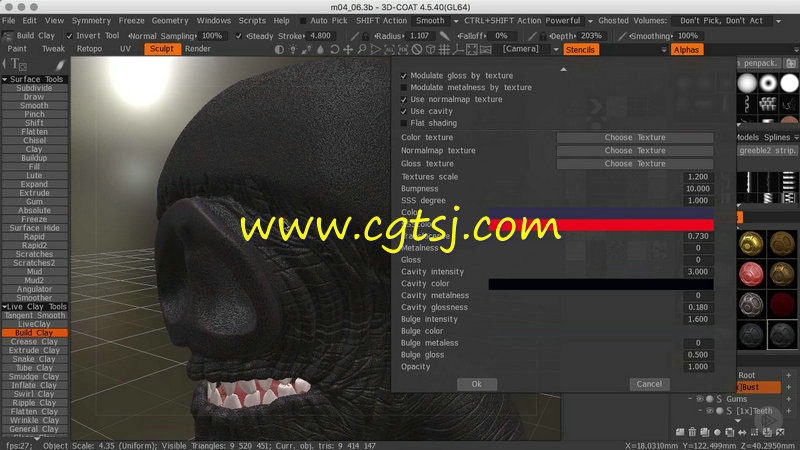The width and height of the screenshot is (800, 450).
Task: Open the Symmetry menu
Action: click(x=91, y=21)
